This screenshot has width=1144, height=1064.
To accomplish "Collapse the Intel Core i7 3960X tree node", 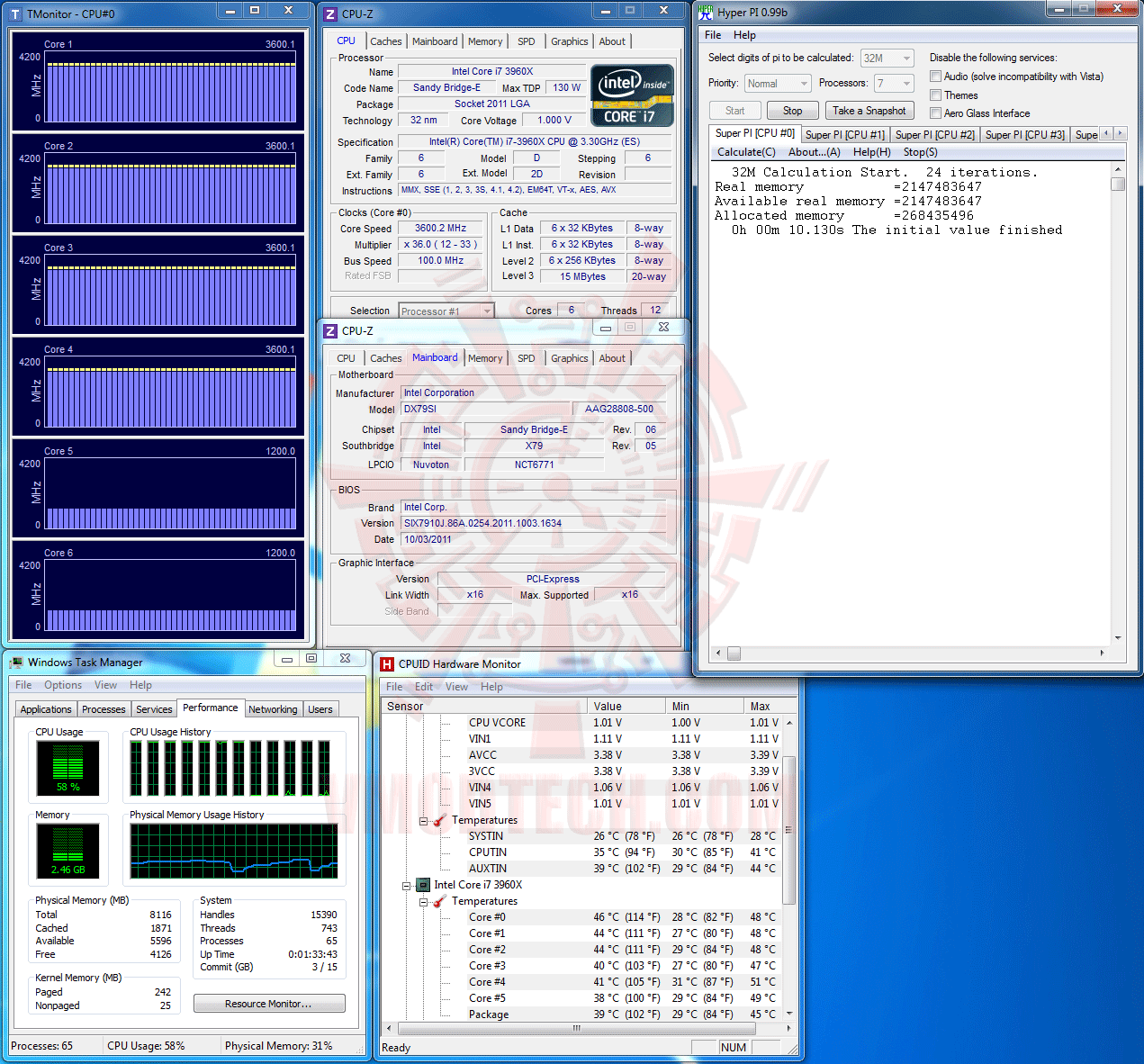I will coord(407,886).
